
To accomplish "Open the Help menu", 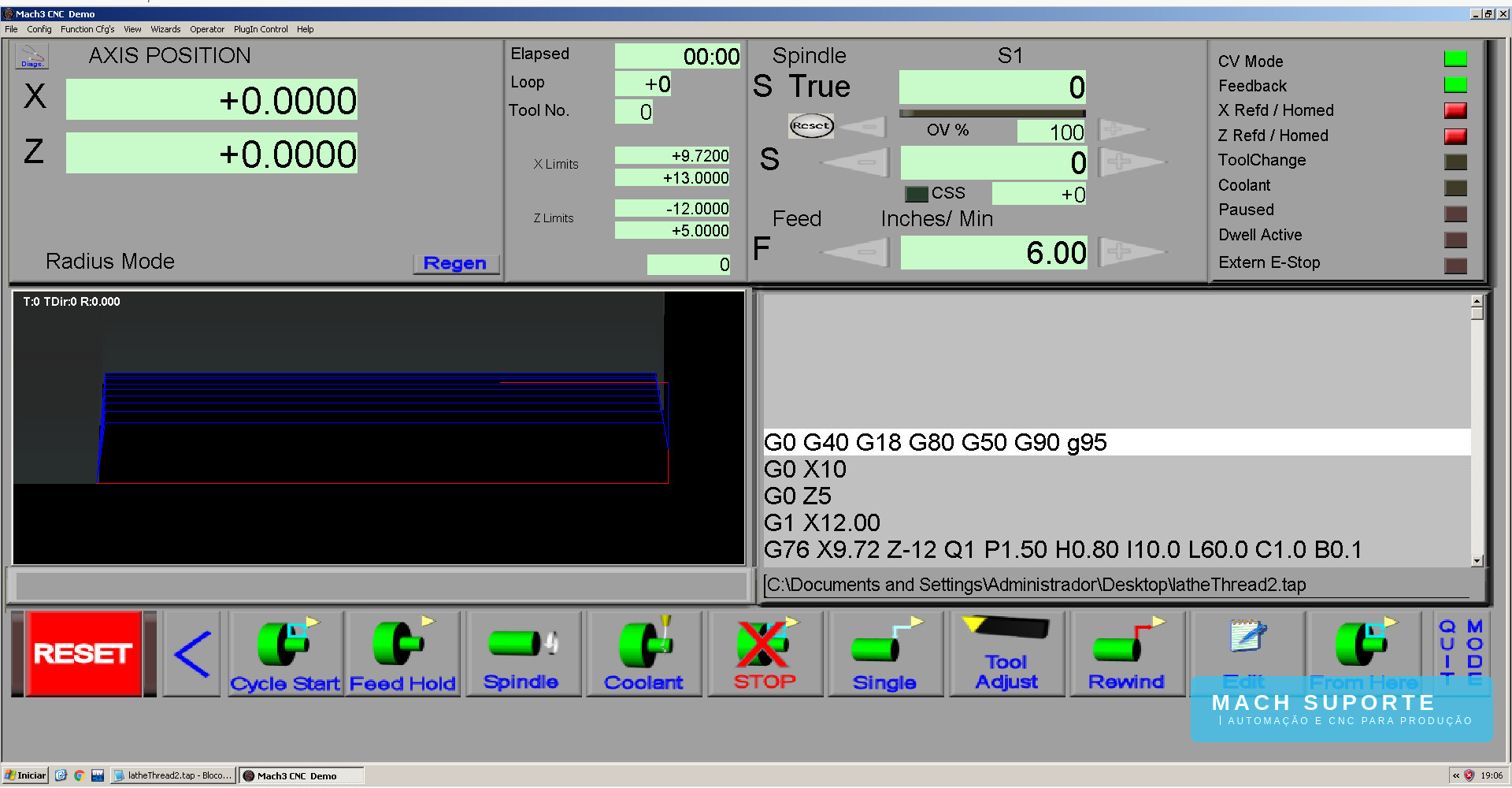I will [306, 29].
